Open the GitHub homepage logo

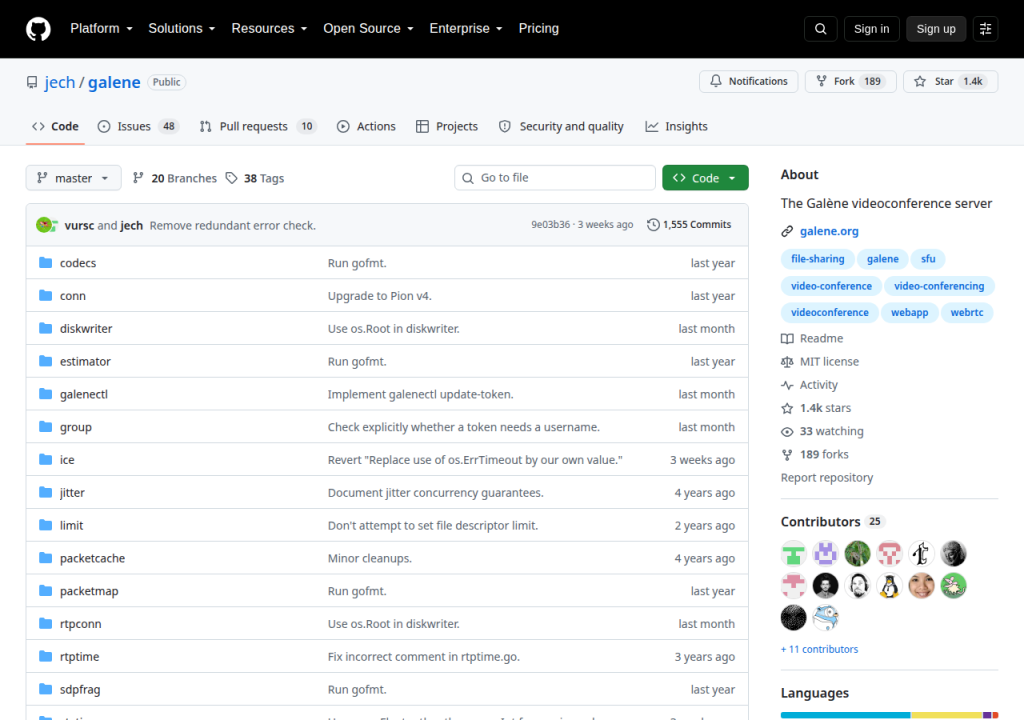[38, 29]
